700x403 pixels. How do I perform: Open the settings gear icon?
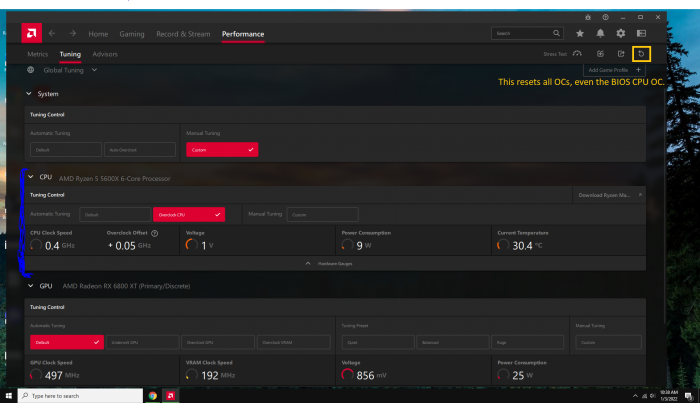[x=620, y=34]
